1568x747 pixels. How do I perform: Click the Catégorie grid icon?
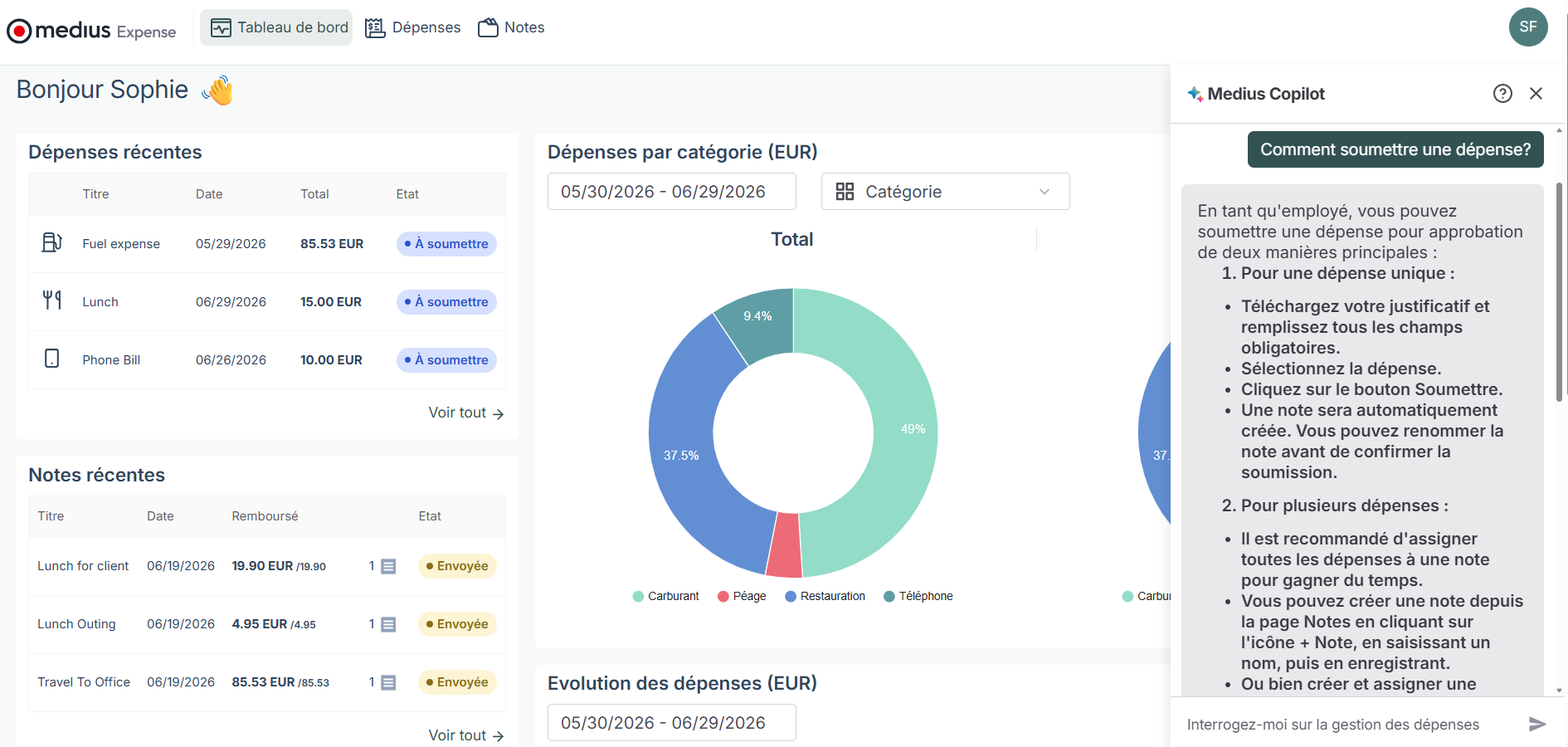pos(845,192)
